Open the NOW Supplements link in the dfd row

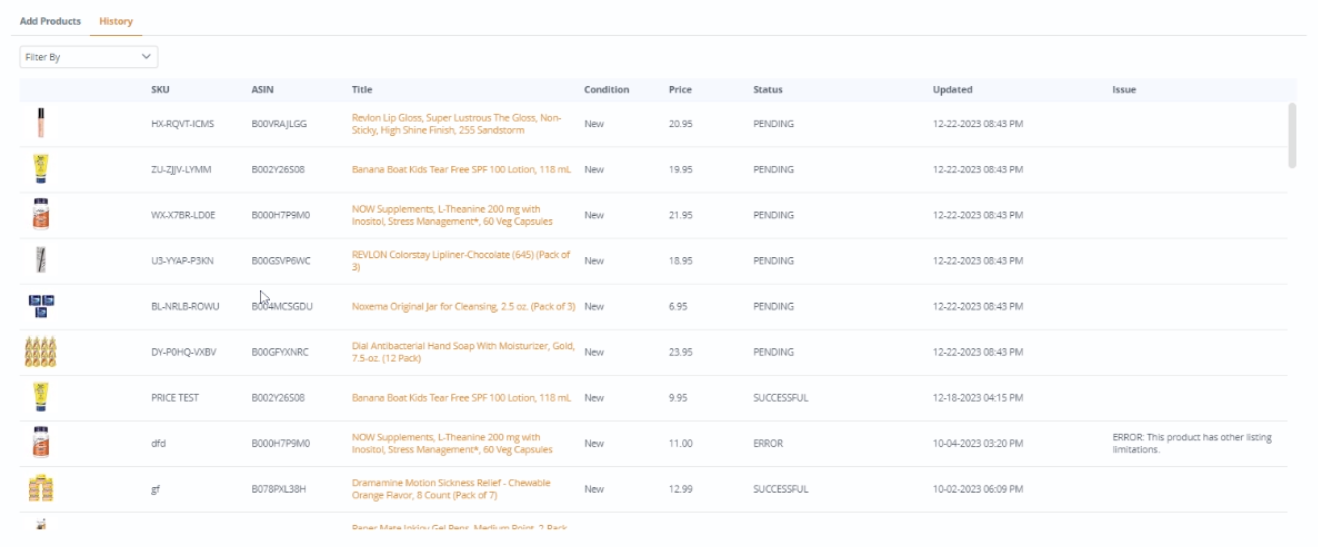tap(452, 443)
